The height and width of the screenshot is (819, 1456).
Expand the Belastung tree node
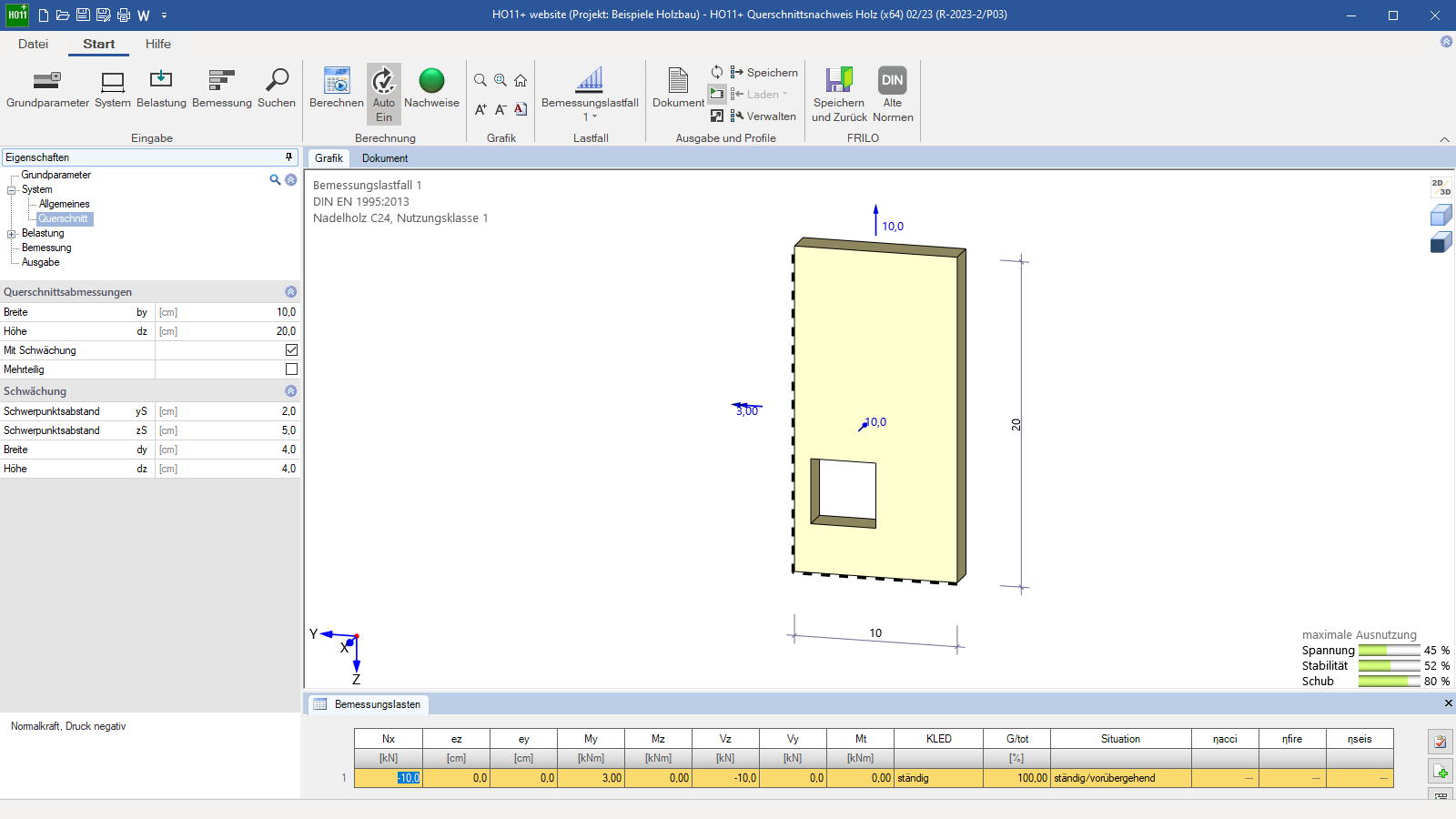pos(12,234)
